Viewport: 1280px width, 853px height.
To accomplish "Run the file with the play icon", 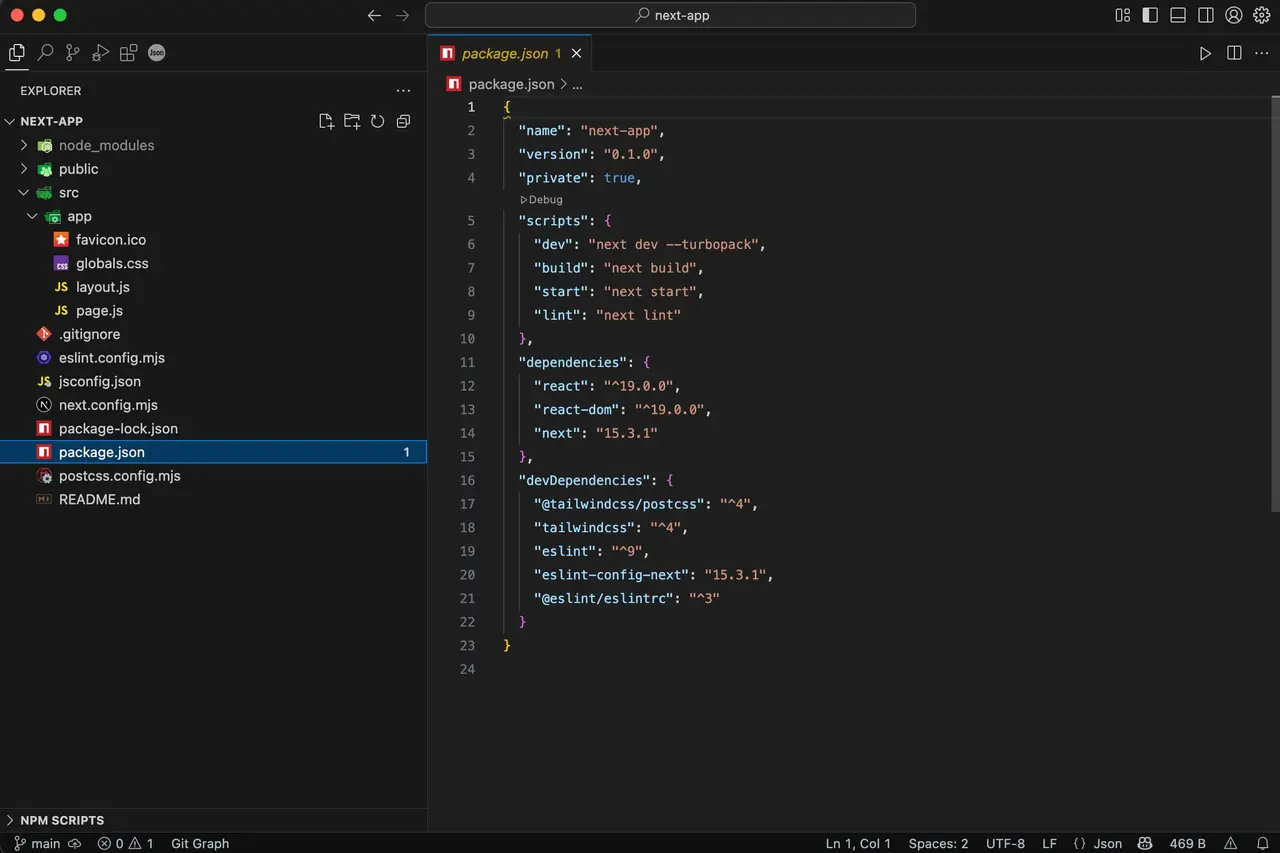I will (x=1206, y=53).
